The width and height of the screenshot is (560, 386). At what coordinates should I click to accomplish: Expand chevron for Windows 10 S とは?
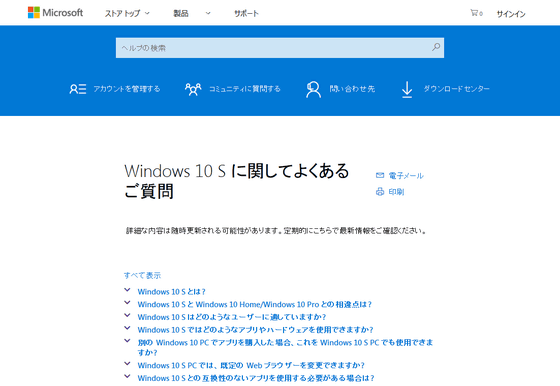pyautogui.click(x=127, y=290)
